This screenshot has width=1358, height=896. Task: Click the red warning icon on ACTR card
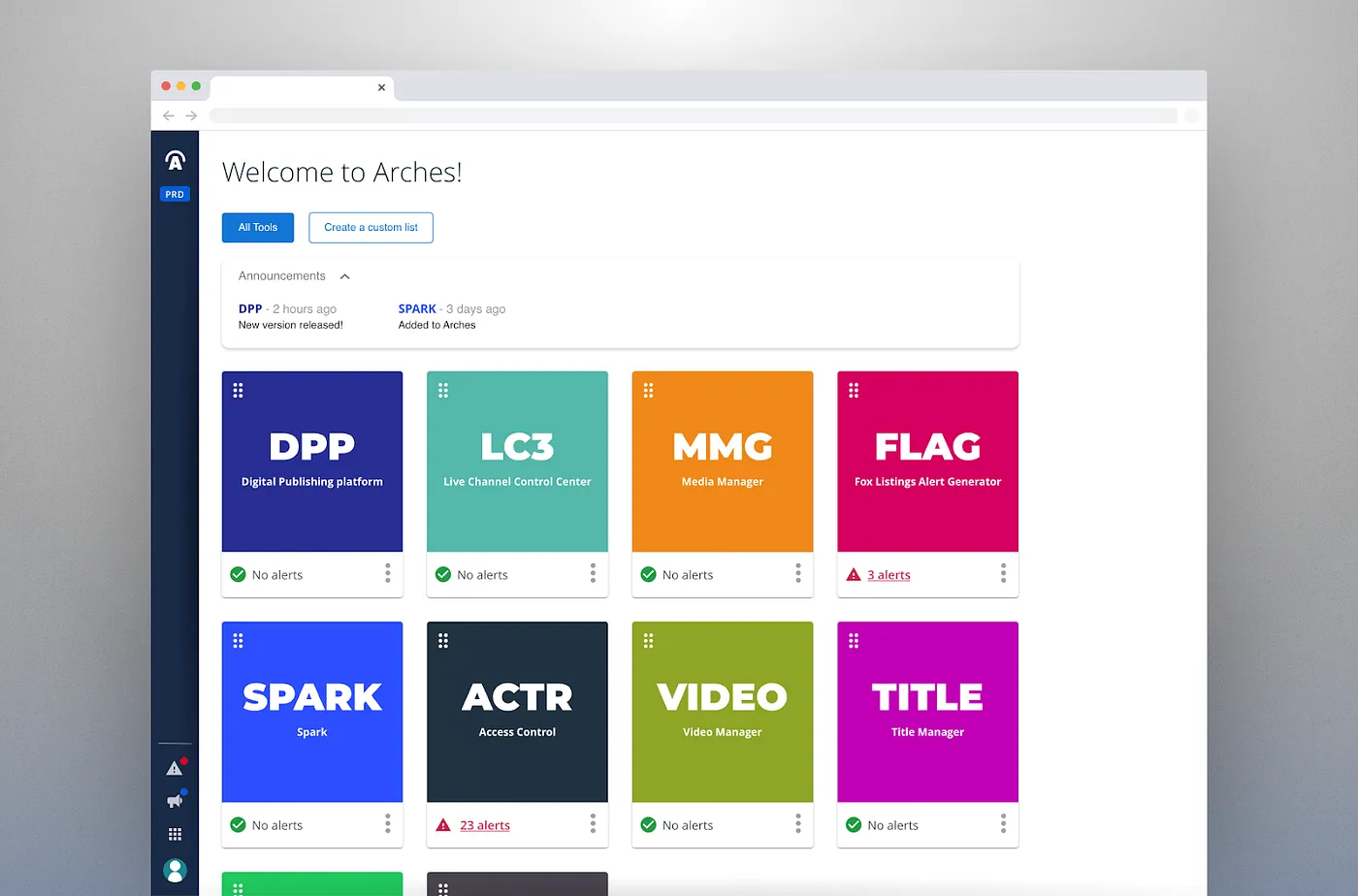click(x=443, y=824)
